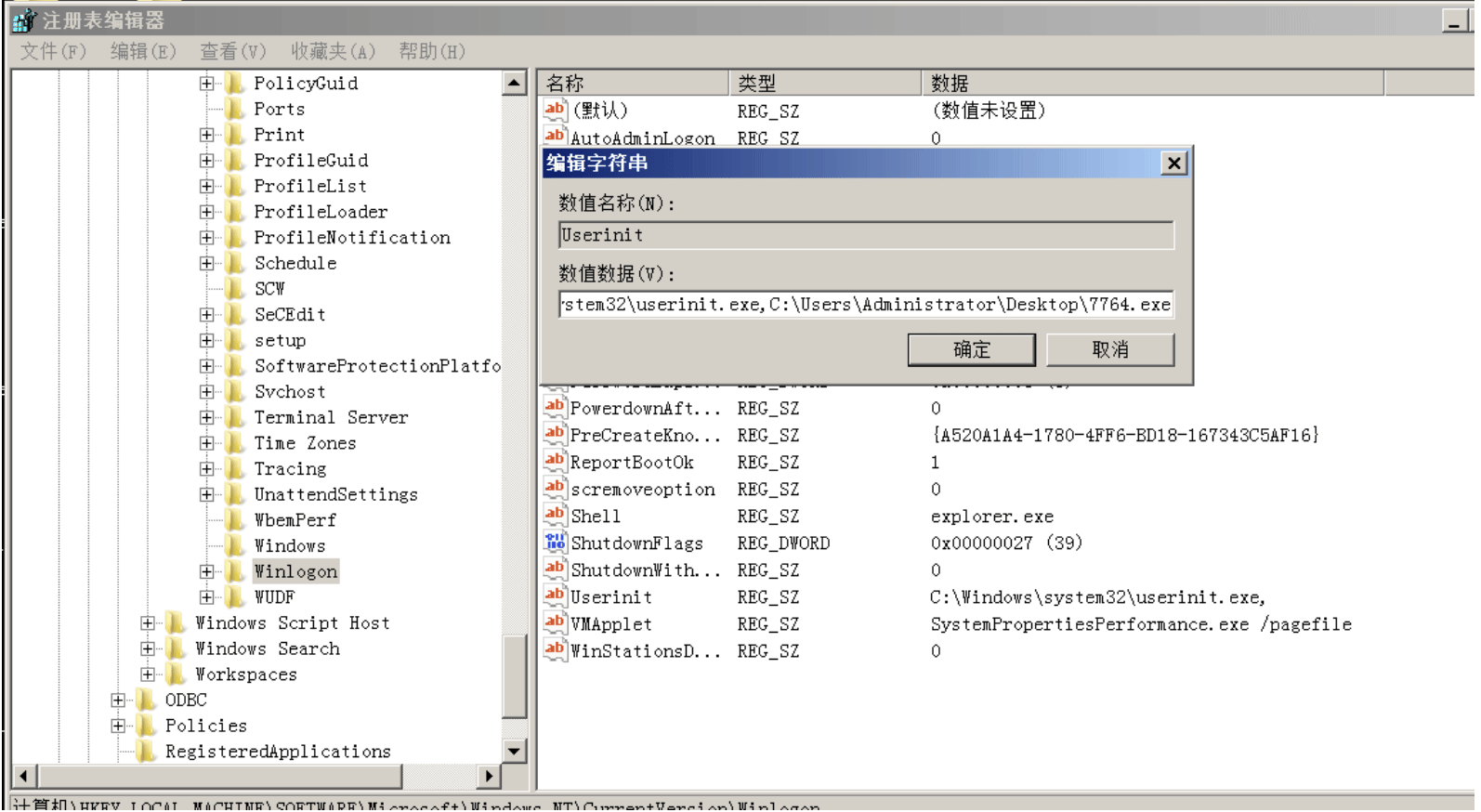Open the 收藏夹(A) menu
This screenshot has width=1481, height=812.
click(x=333, y=51)
